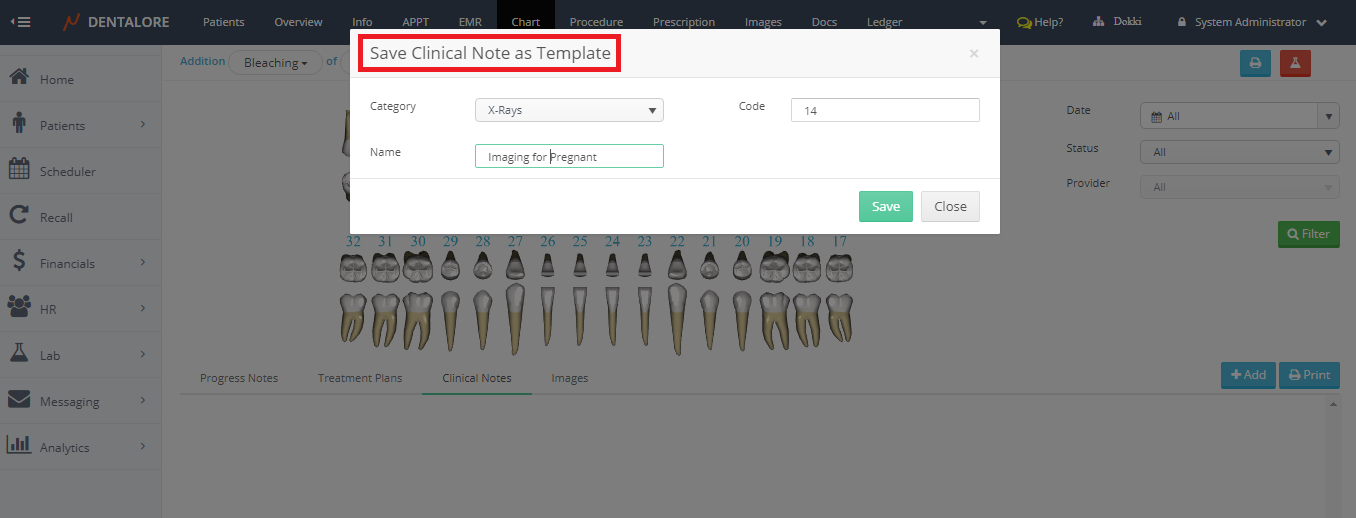
Task: Click the red lab flask icon button
Action: [1295, 63]
